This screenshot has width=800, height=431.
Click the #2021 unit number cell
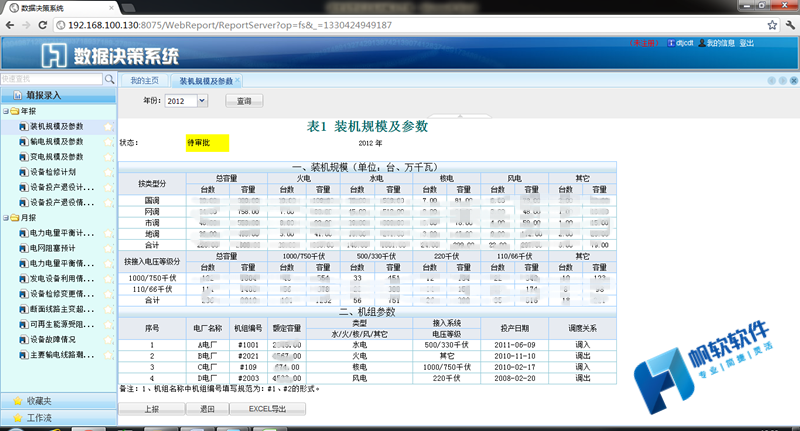248,357
